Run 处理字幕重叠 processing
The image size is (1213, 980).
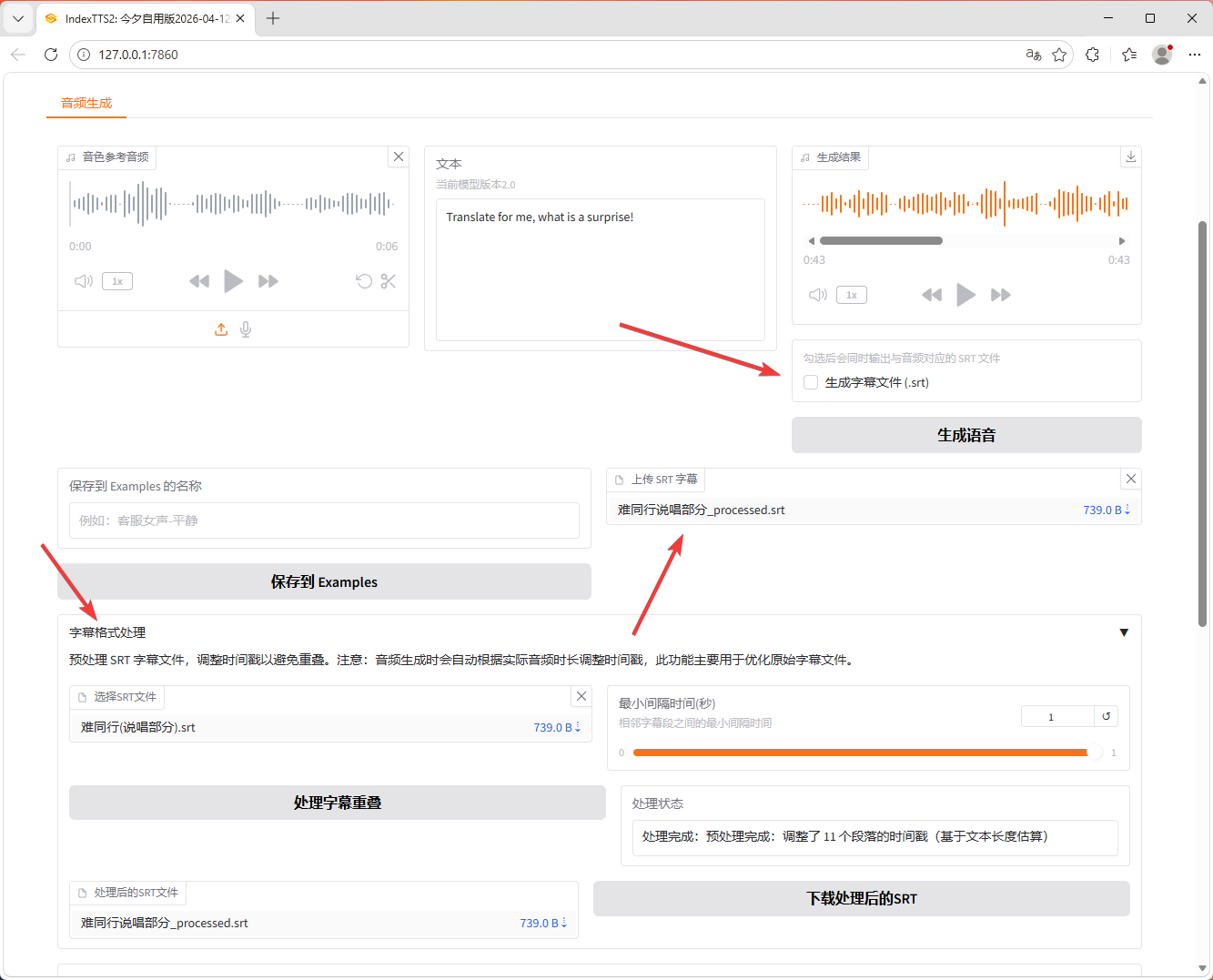click(x=337, y=803)
